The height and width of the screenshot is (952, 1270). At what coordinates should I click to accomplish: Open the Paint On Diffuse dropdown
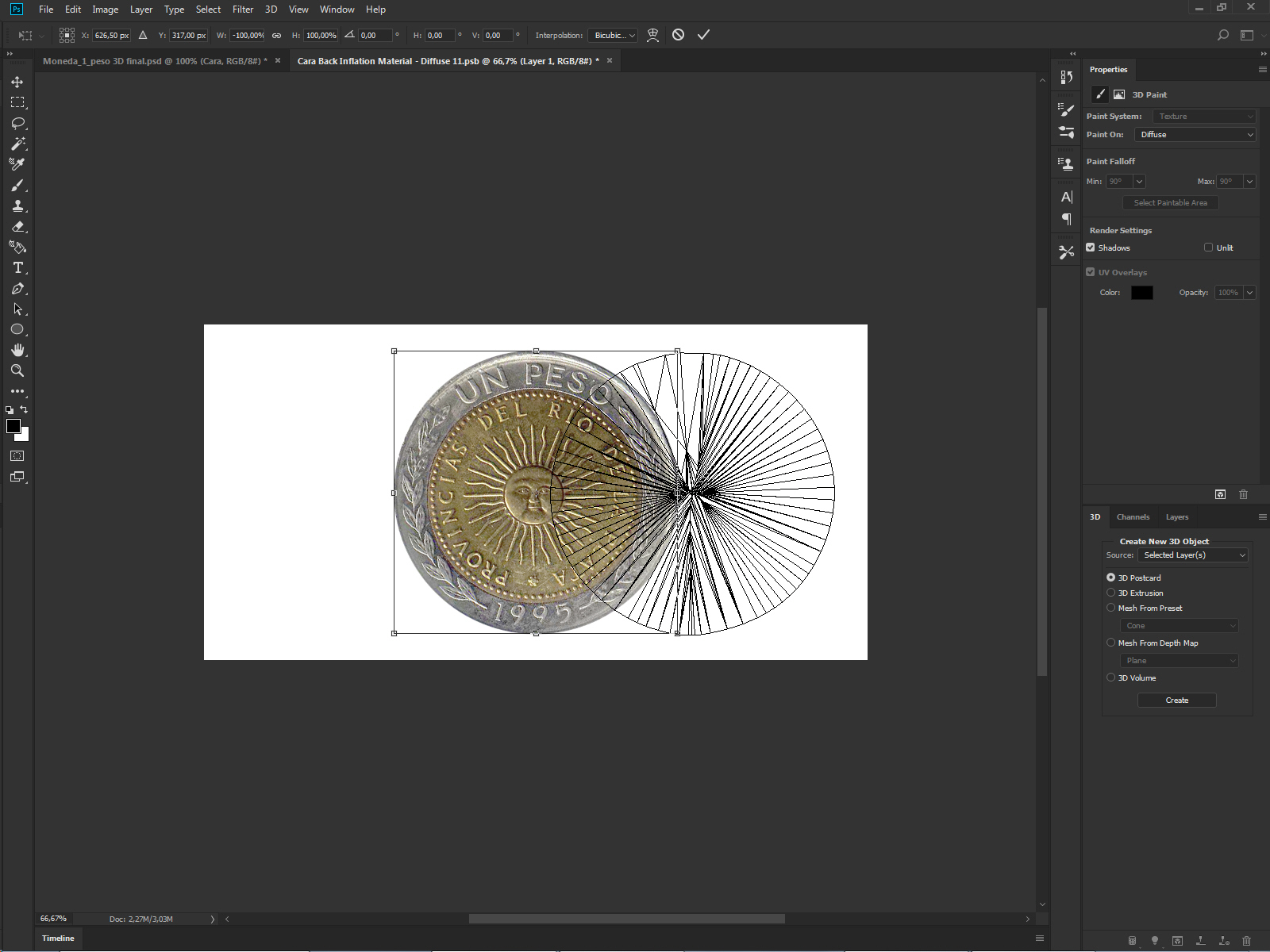pos(1195,134)
